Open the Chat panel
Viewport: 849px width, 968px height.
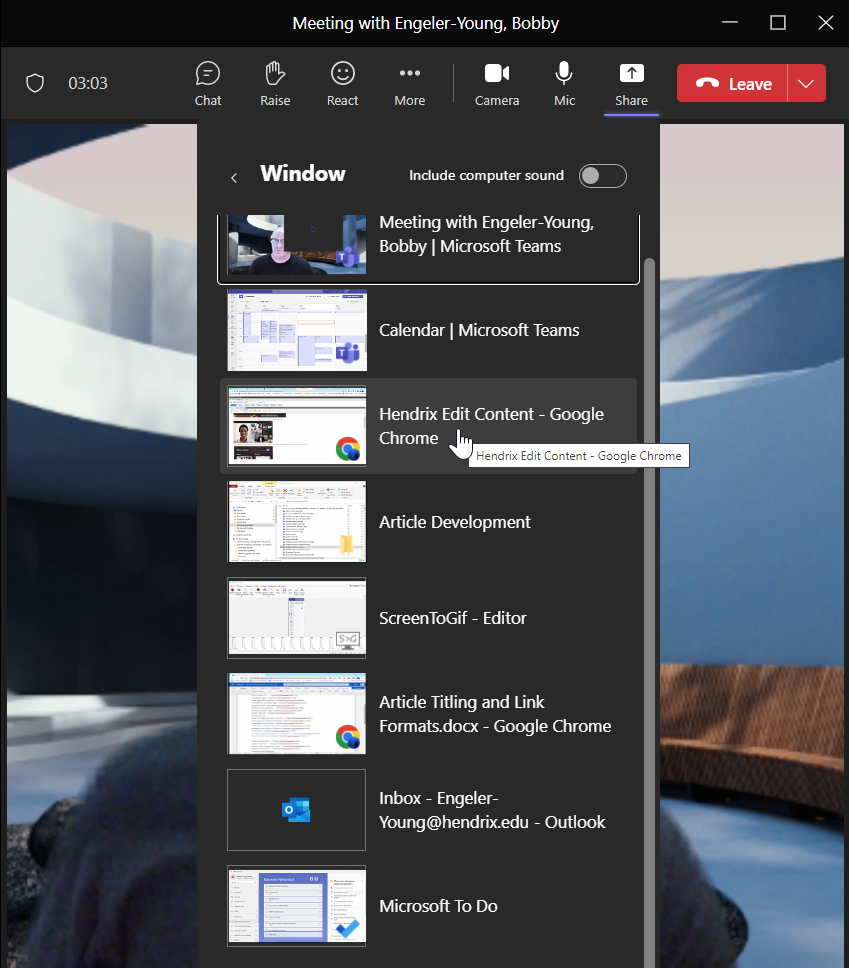tap(208, 85)
